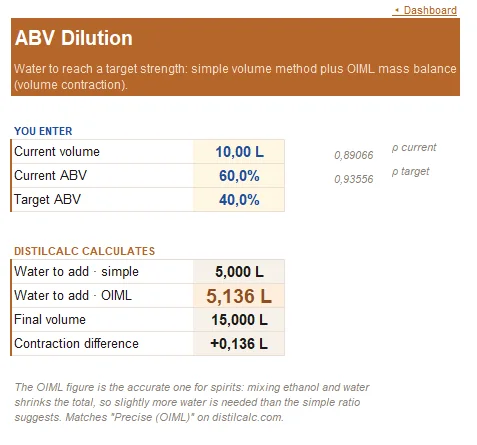Select the Current volume input 10,00 L

(239, 152)
